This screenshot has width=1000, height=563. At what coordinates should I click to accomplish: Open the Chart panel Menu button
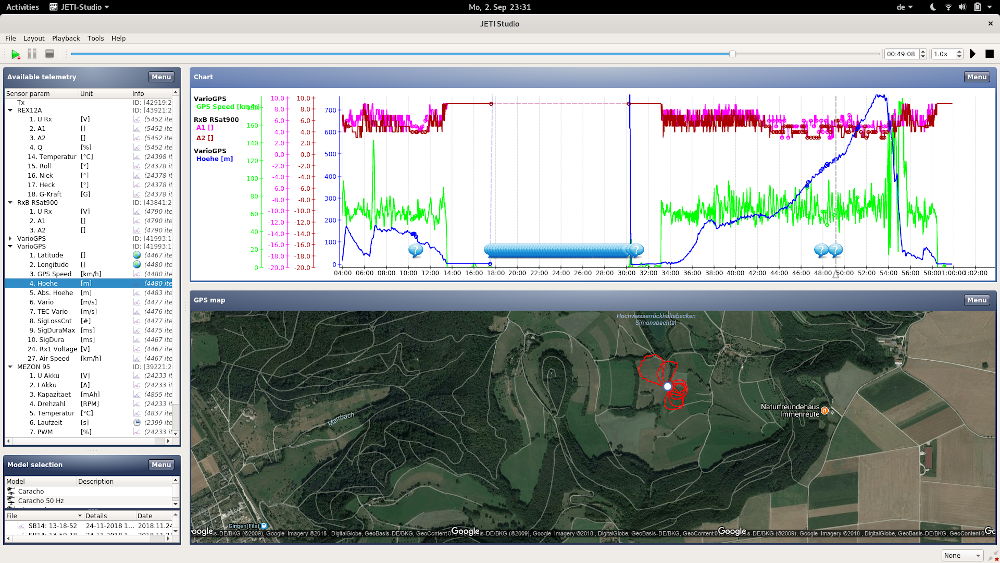click(976, 77)
